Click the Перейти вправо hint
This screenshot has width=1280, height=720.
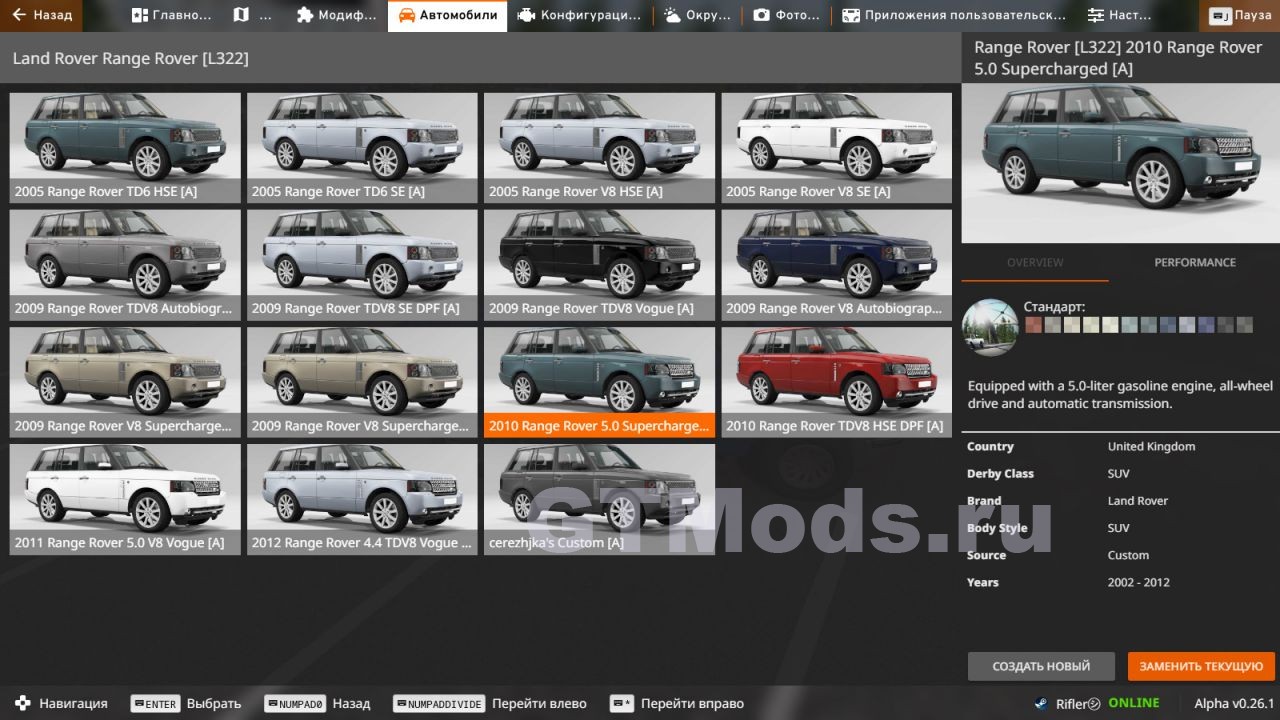(677, 703)
